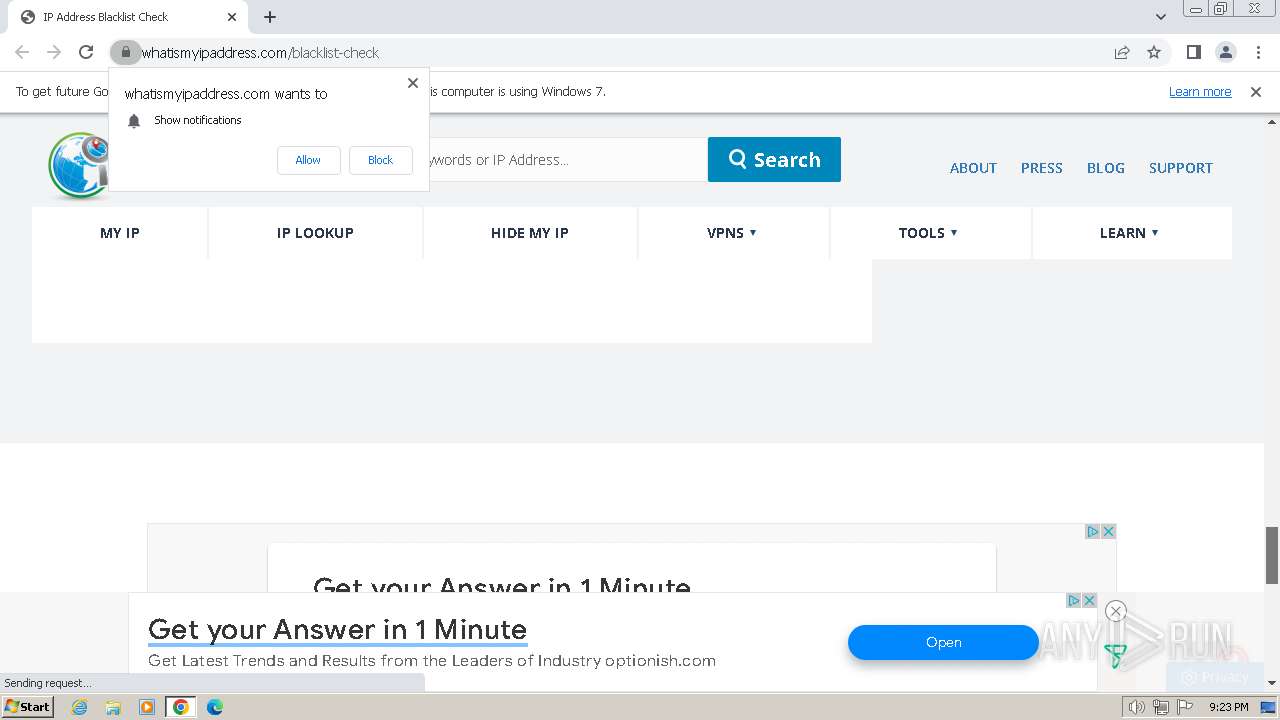The width and height of the screenshot is (1280, 720).
Task: Click the lock site-info icon
Action: click(125, 52)
